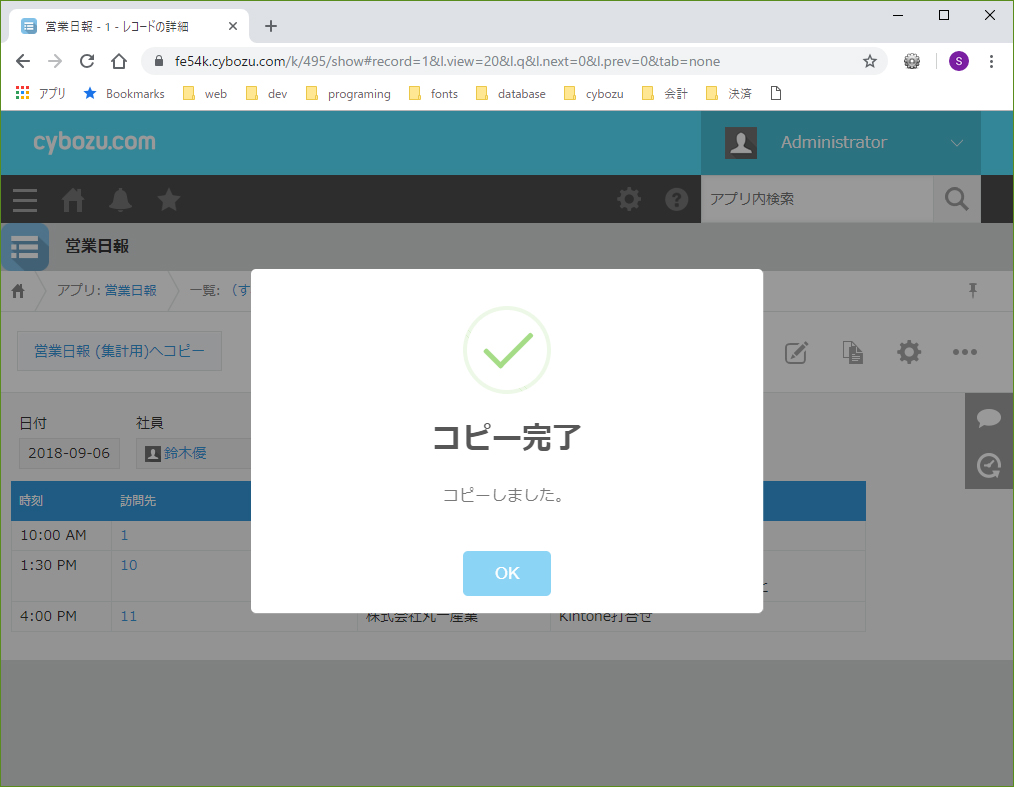Image resolution: width=1014 pixels, height=787 pixels.
Task: Click the 営業日報 (集計用)へコピー button
Action: [x=119, y=351]
